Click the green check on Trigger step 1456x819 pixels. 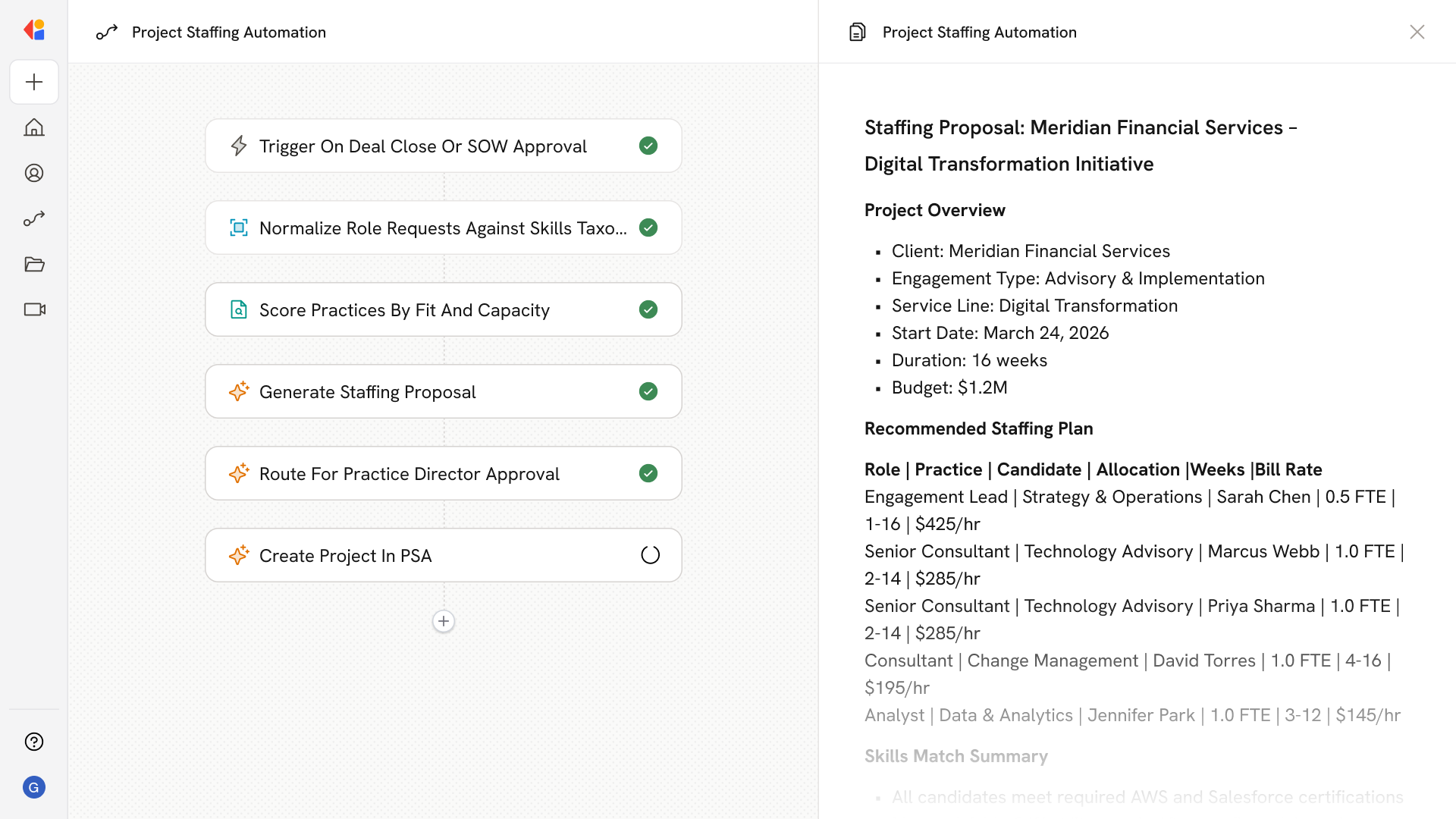point(648,146)
